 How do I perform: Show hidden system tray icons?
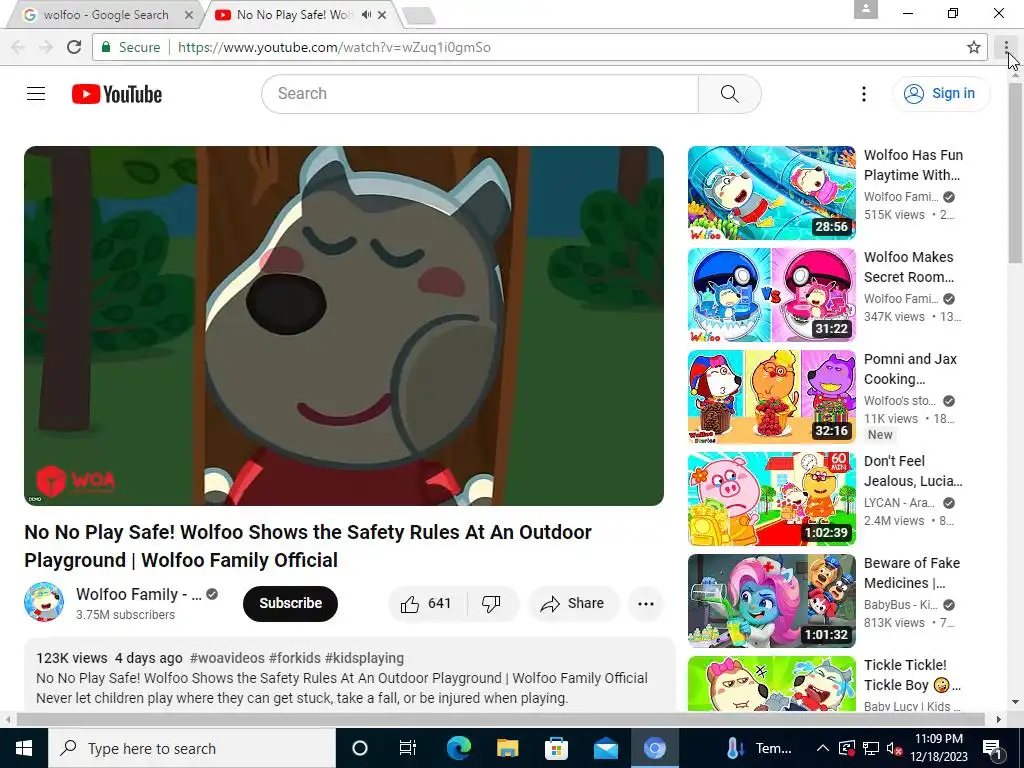tap(823, 748)
